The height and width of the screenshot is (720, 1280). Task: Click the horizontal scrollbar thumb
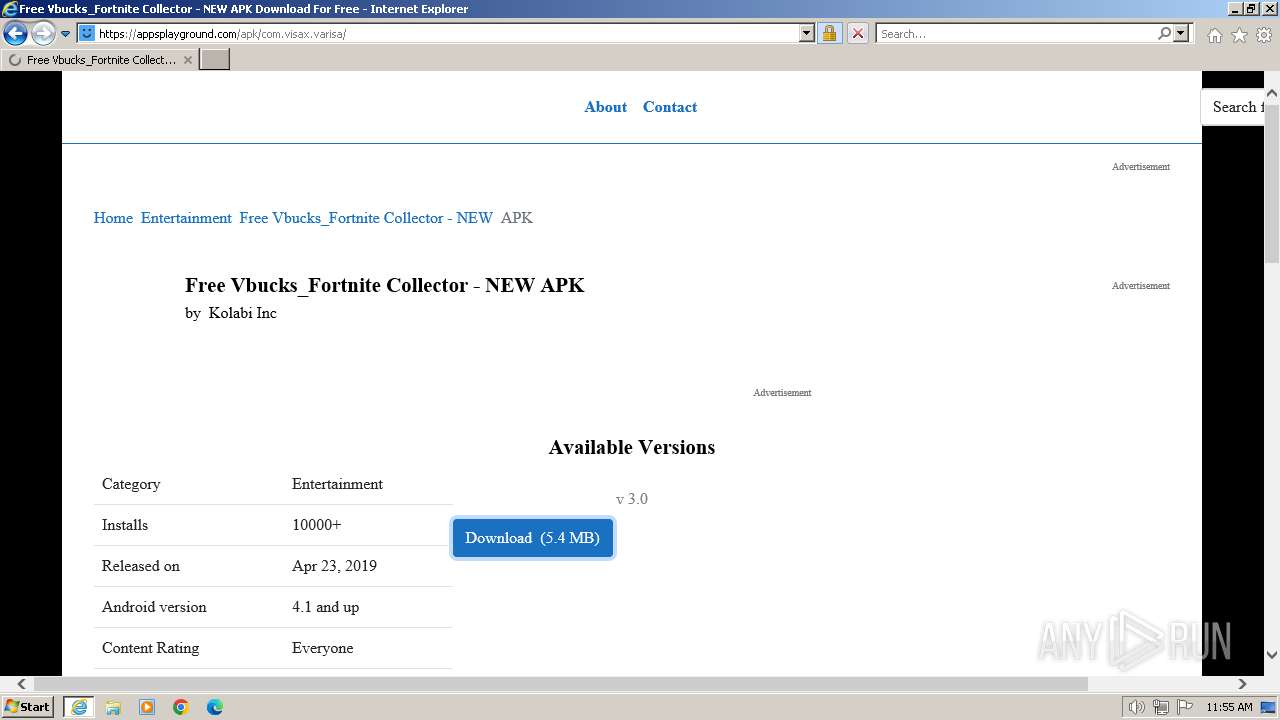(560, 684)
